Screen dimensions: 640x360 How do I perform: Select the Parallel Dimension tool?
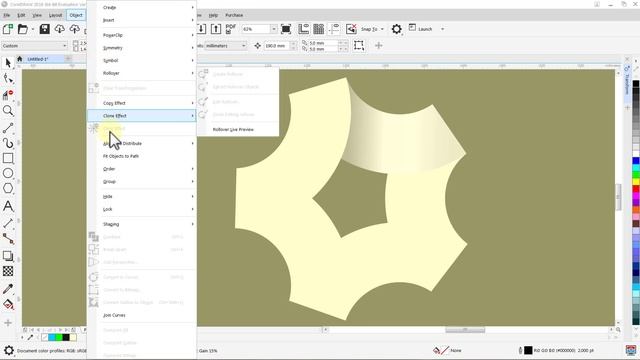[8, 223]
